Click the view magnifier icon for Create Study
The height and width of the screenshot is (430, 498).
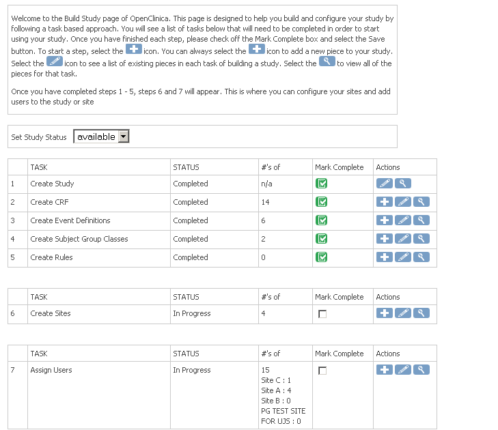[403, 183]
